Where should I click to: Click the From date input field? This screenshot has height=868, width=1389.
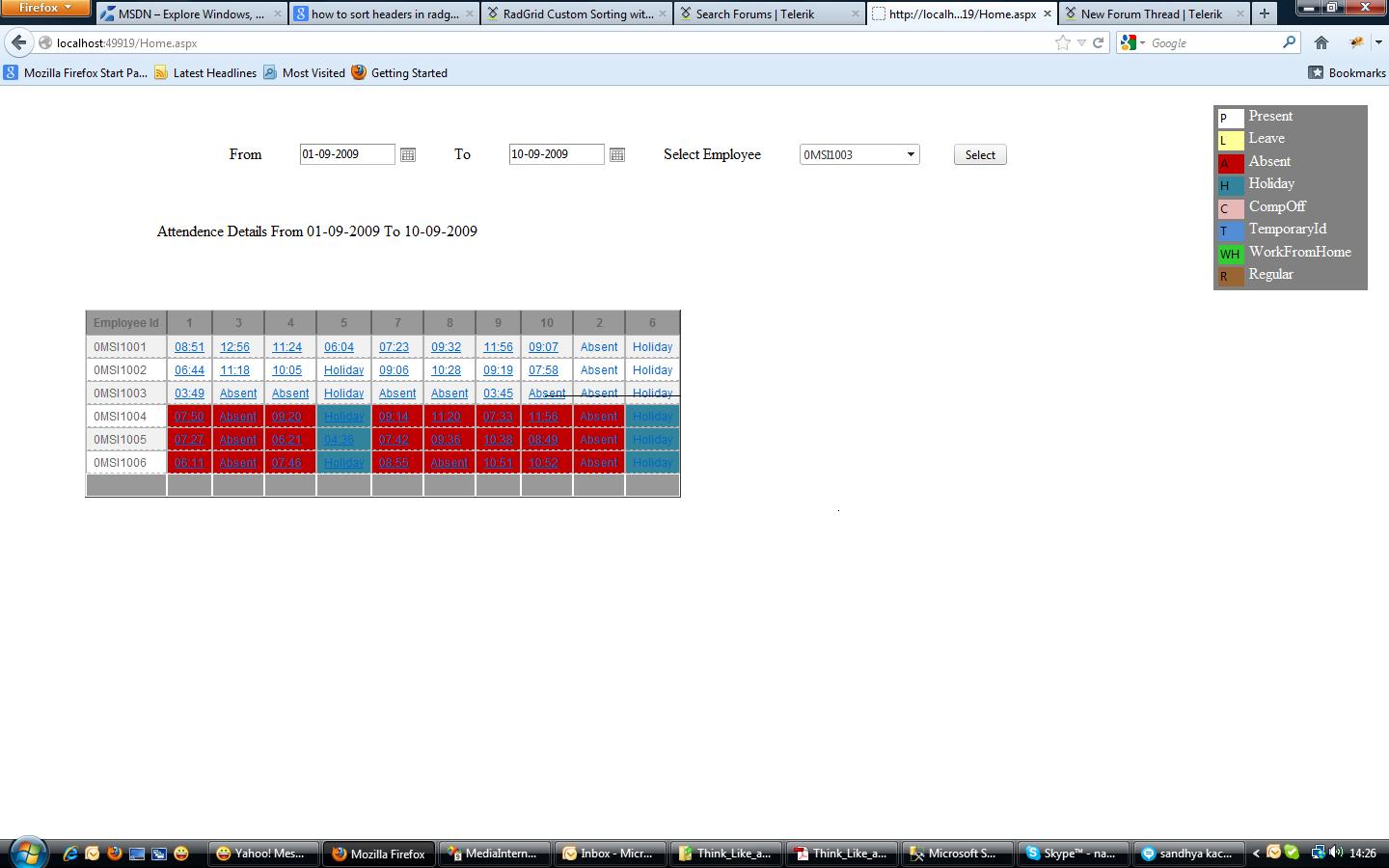click(x=347, y=154)
